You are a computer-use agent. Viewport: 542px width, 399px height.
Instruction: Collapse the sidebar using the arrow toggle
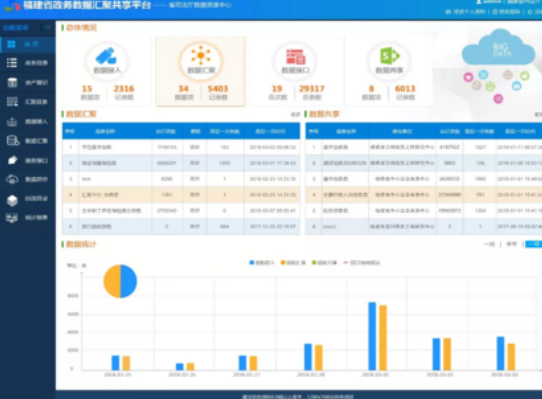coord(48,27)
